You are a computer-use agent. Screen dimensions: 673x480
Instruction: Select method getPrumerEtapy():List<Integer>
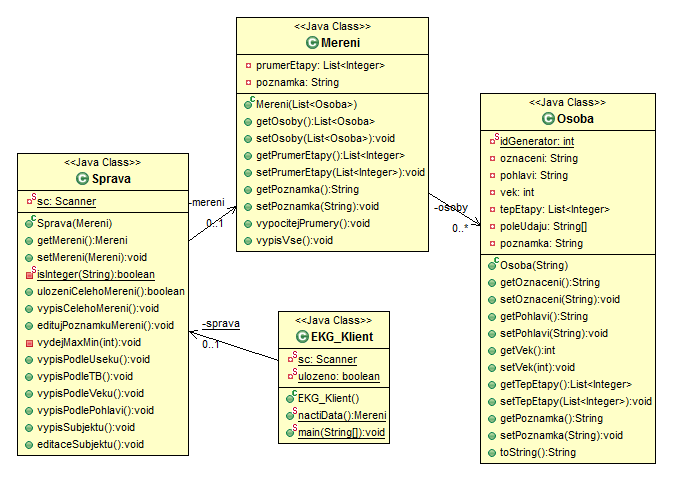330,155
